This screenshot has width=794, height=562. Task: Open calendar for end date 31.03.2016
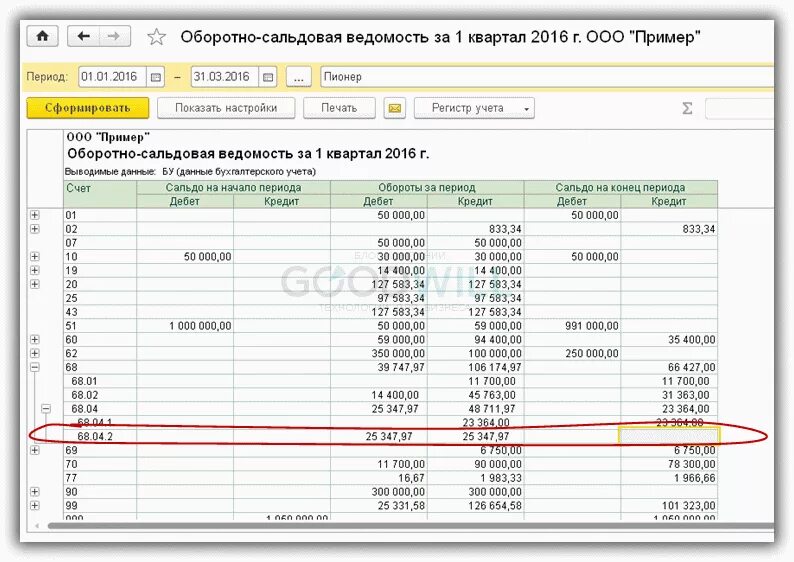point(268,77)
